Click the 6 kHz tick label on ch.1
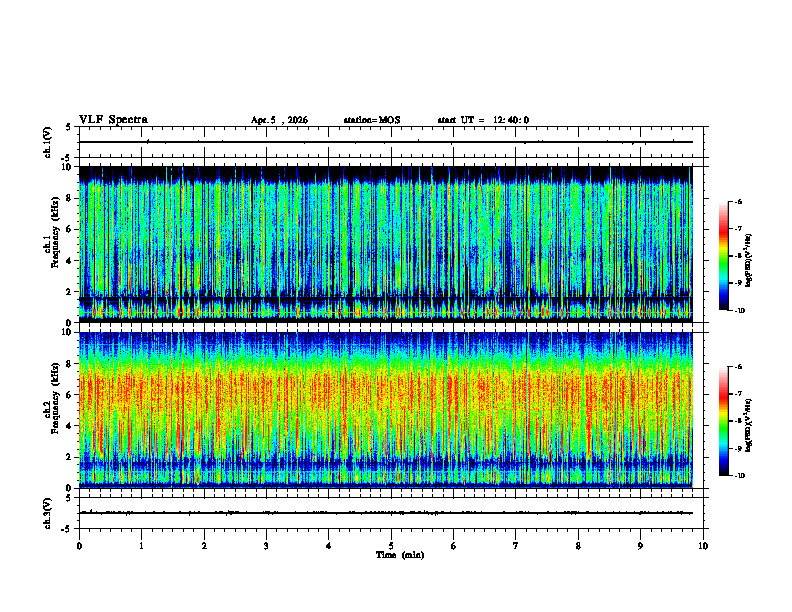 pos(70,229)
